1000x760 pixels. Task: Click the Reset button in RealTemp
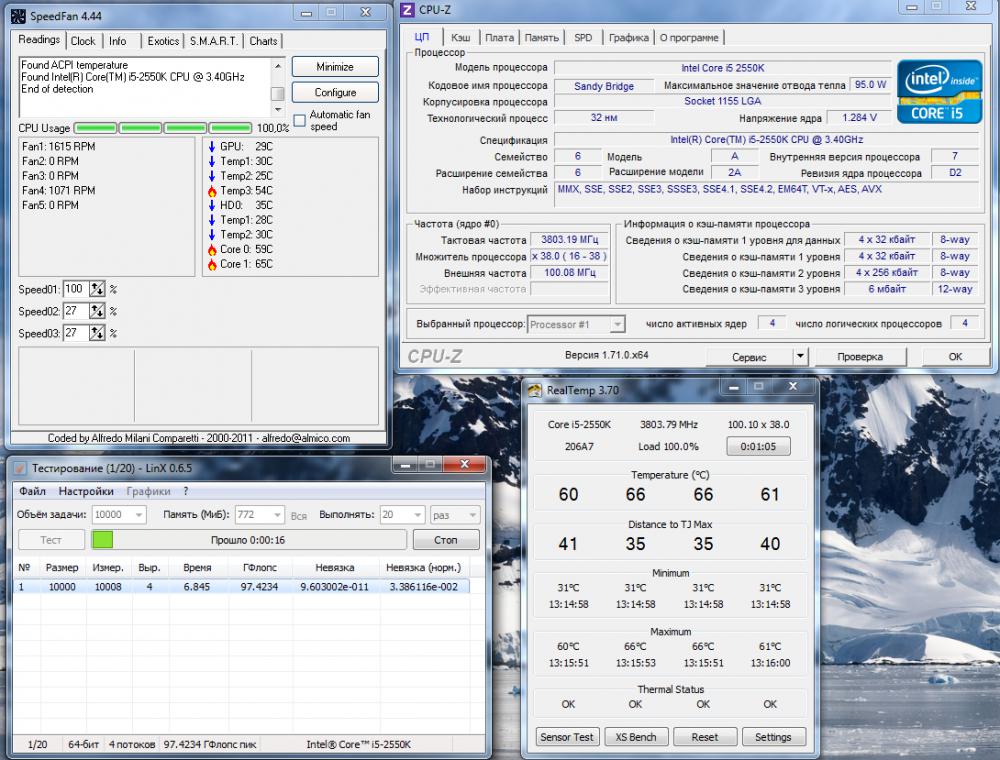(705, 737)
